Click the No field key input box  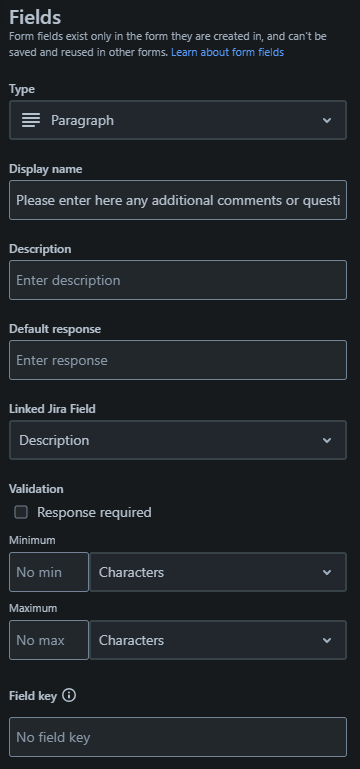[x=178, y=737]
